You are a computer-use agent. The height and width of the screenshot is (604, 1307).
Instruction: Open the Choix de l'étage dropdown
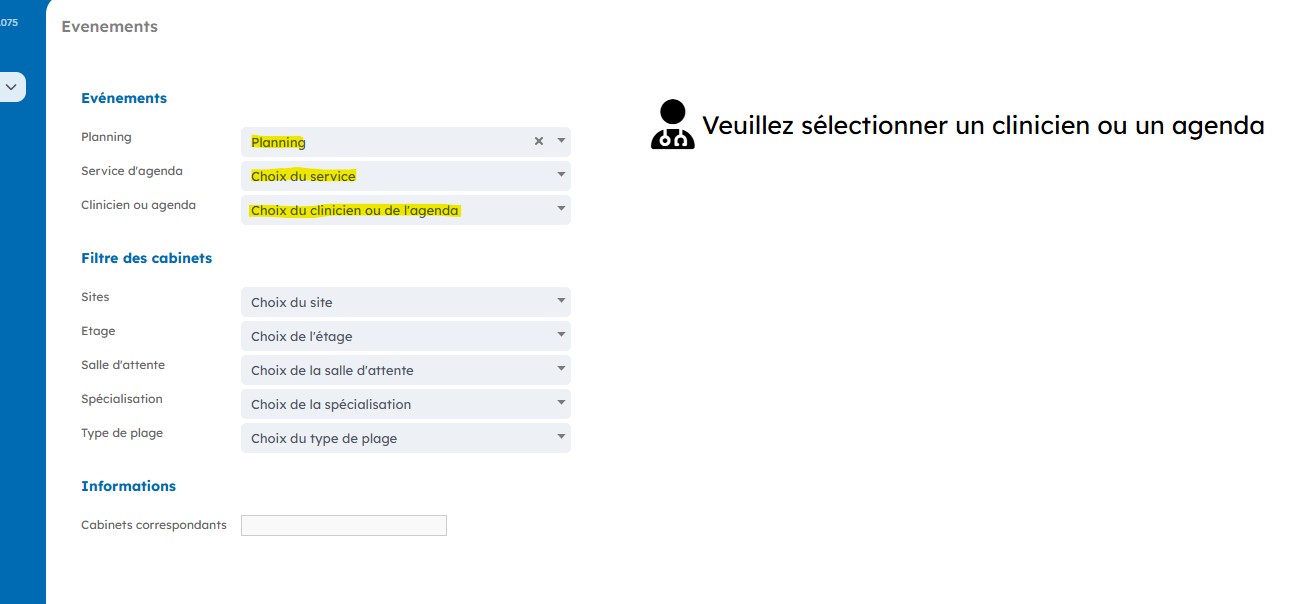click(405, 336)
